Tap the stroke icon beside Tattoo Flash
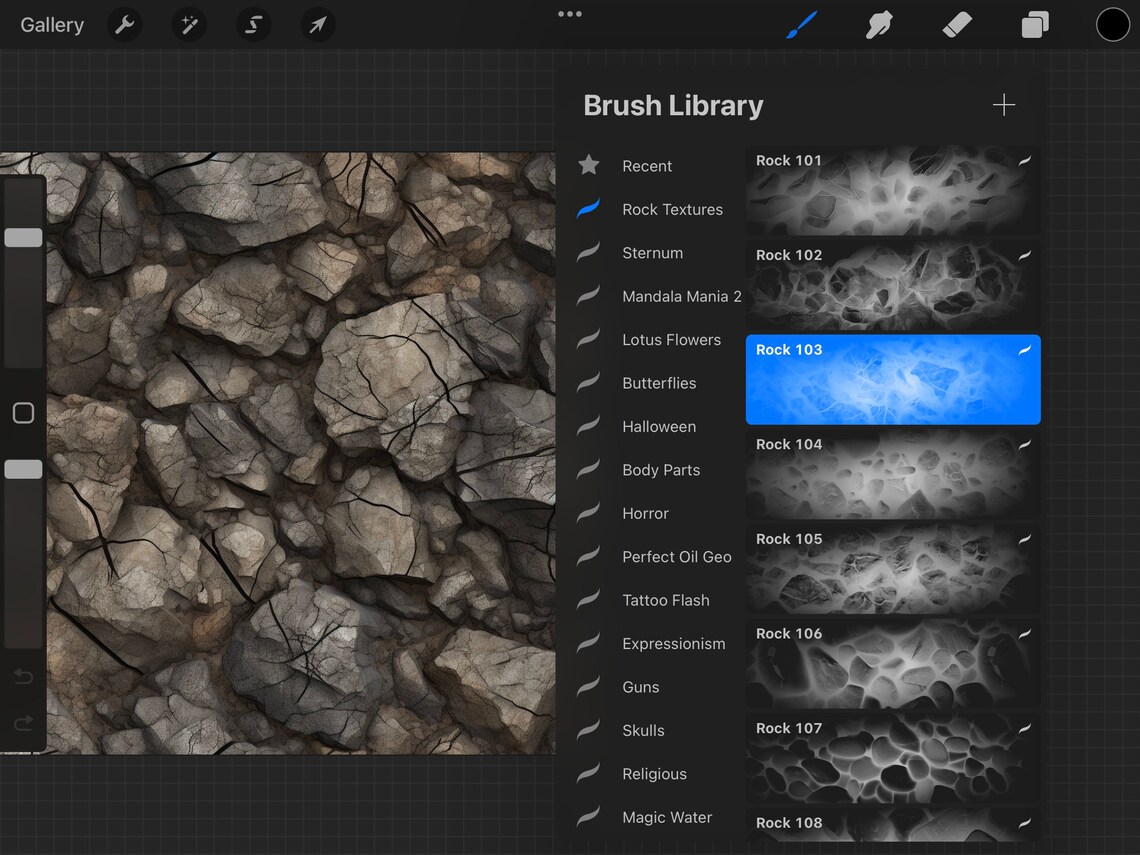This screenshot has height=855, width=1140. click(588, 600)
